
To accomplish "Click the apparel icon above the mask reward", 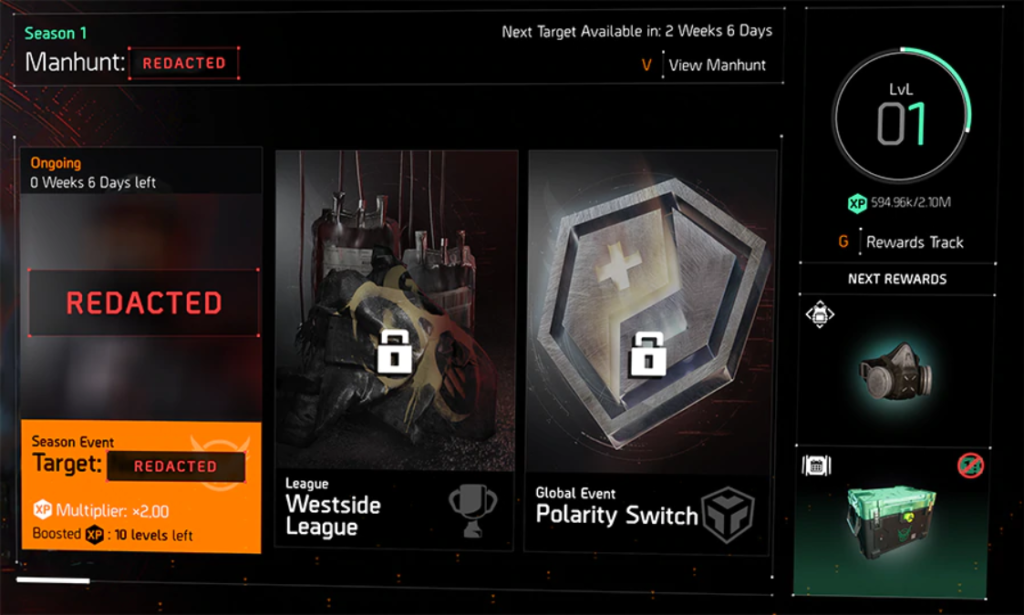I will coord(820,315).
